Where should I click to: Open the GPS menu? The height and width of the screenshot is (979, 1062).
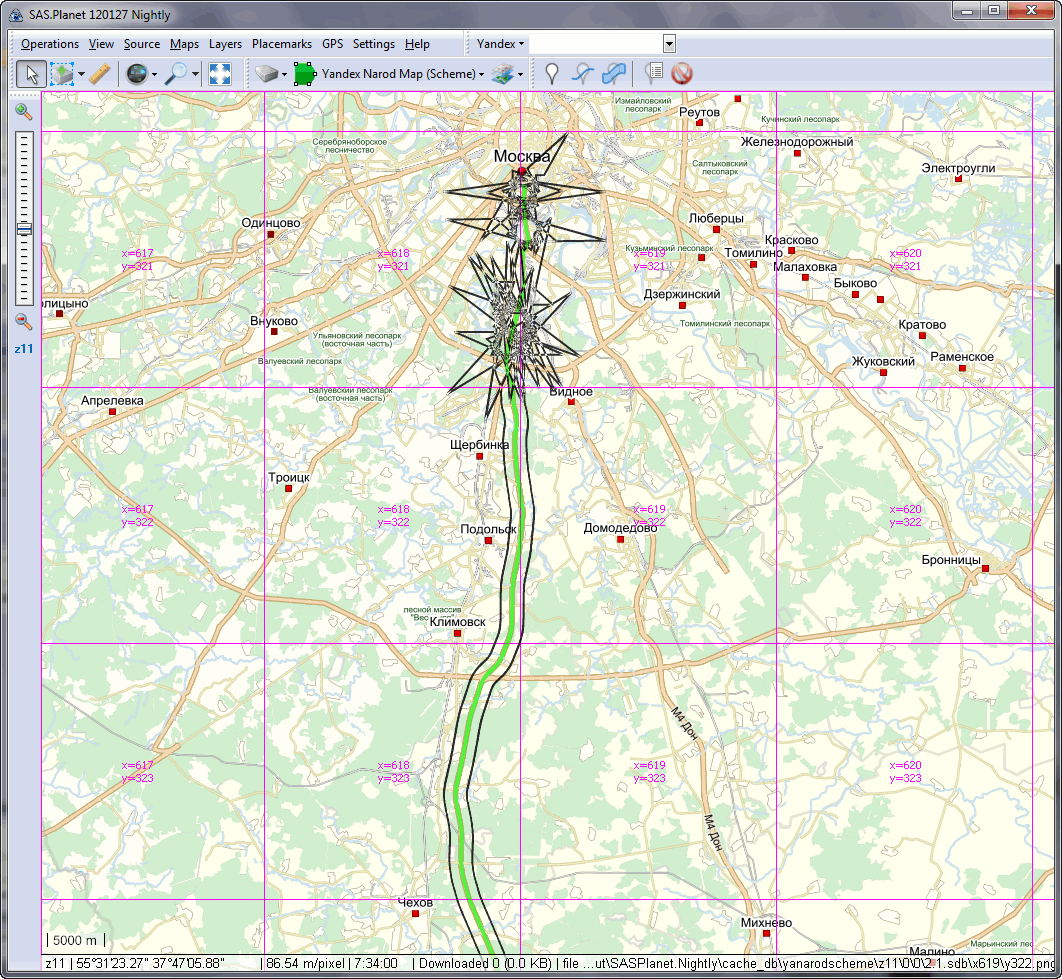(332, 44)
